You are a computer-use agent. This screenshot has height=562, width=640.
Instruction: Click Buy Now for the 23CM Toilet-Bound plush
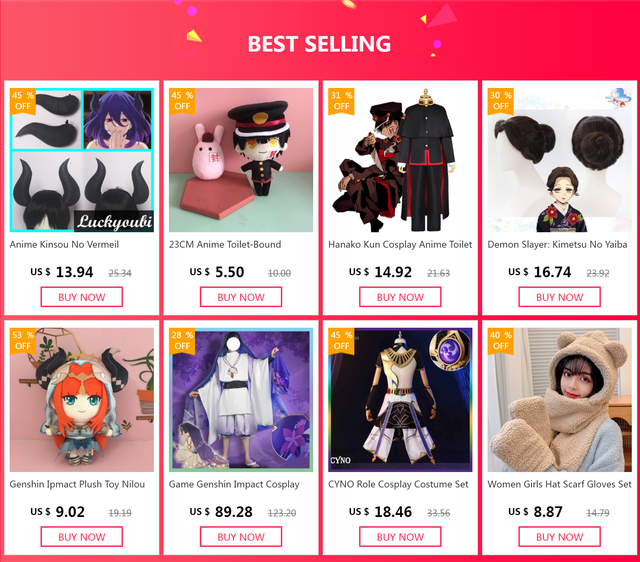tap(241, 297)
